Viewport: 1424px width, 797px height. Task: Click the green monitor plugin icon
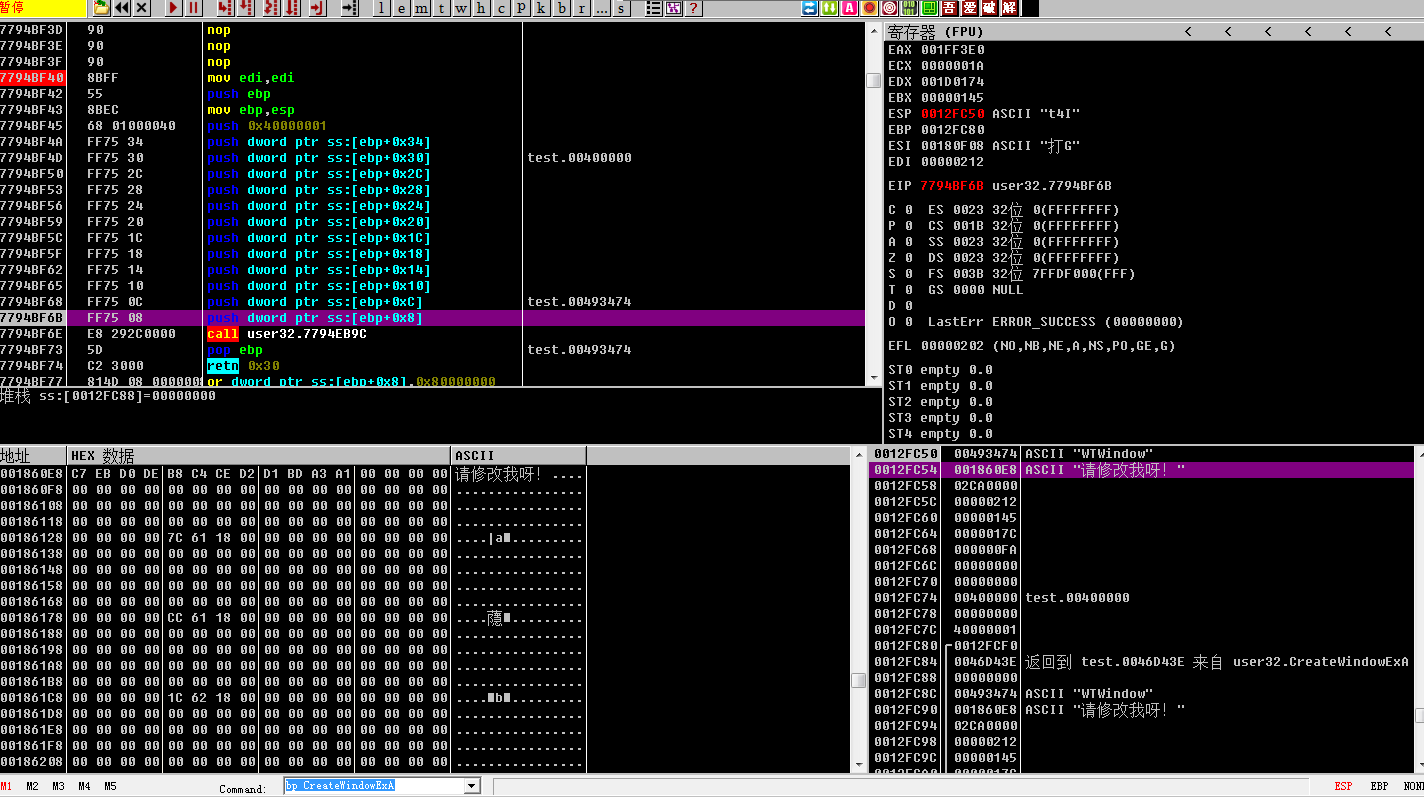click(x=928, y=8)
